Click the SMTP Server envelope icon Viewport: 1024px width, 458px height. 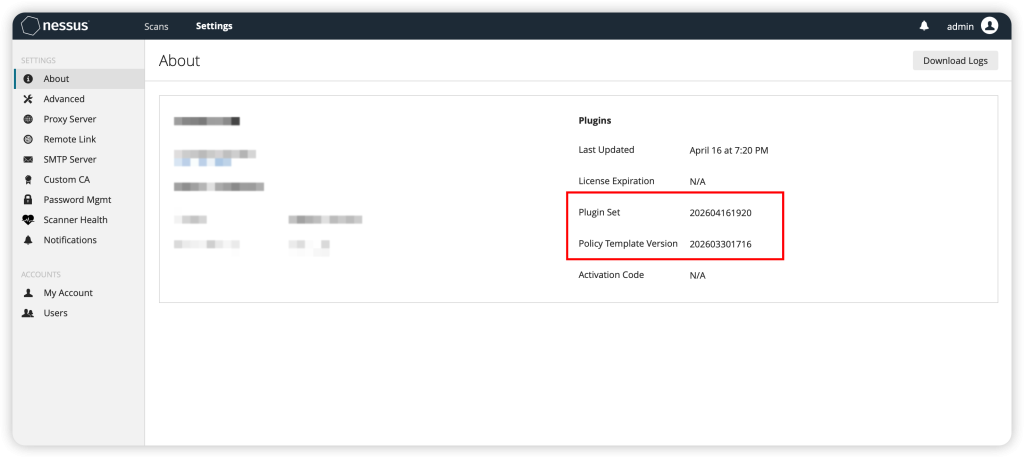28,159
